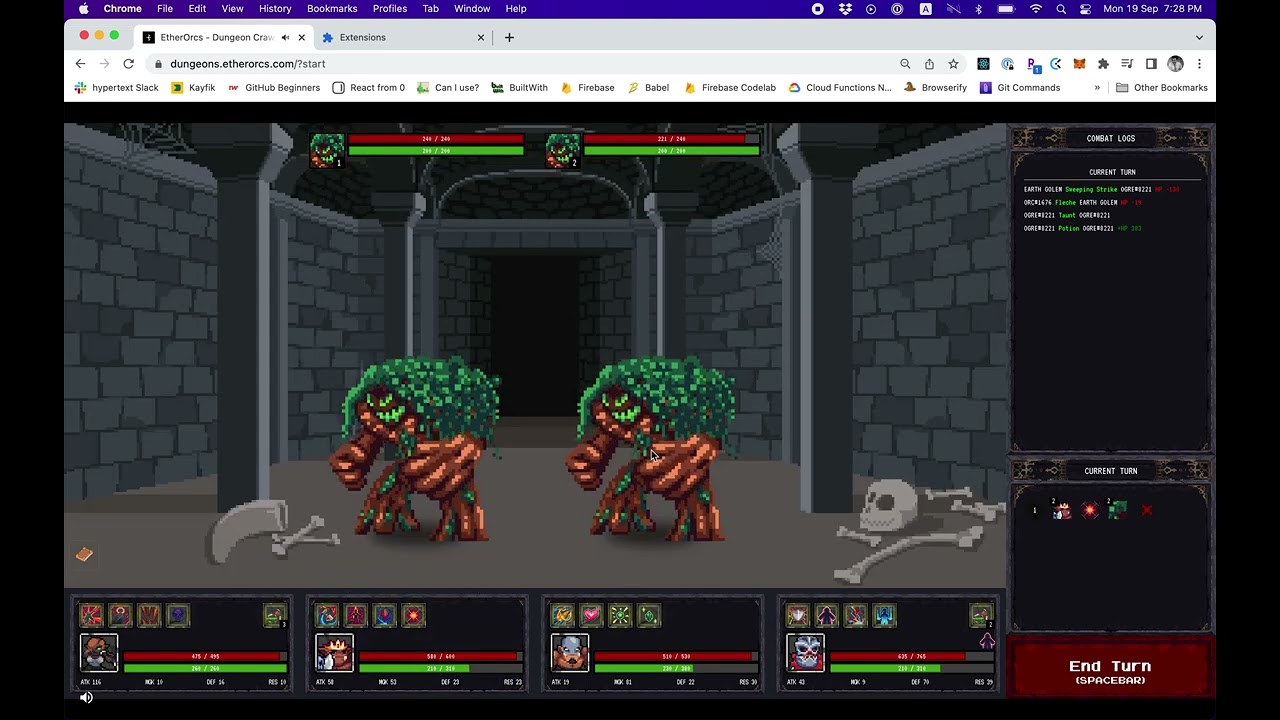This screenshot has width=1280, height=720.
Task: Open Spotlight search in the menu bar
Action: pyautogui.click(x=1062, y=9)
